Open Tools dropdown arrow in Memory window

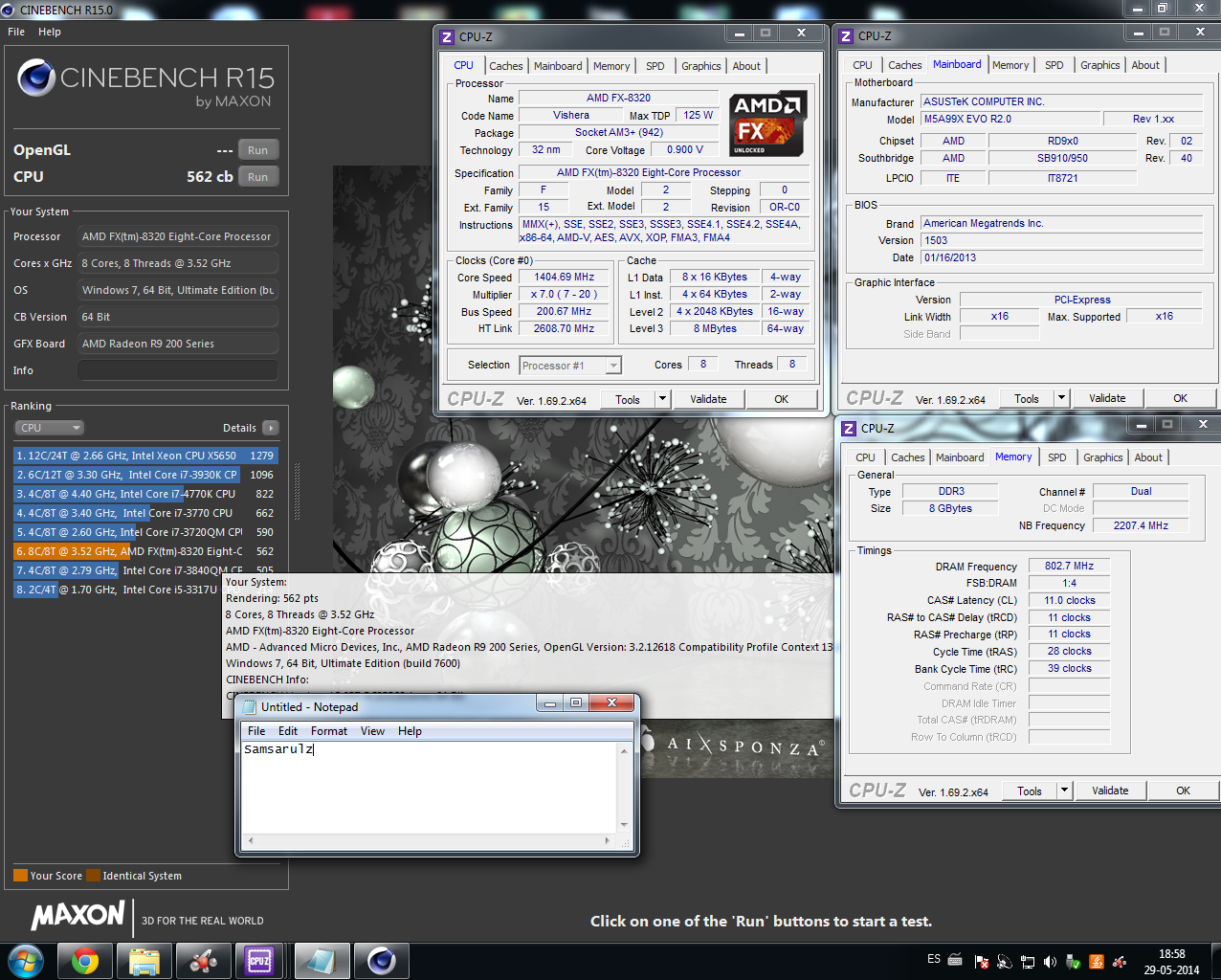(1064, 791)
